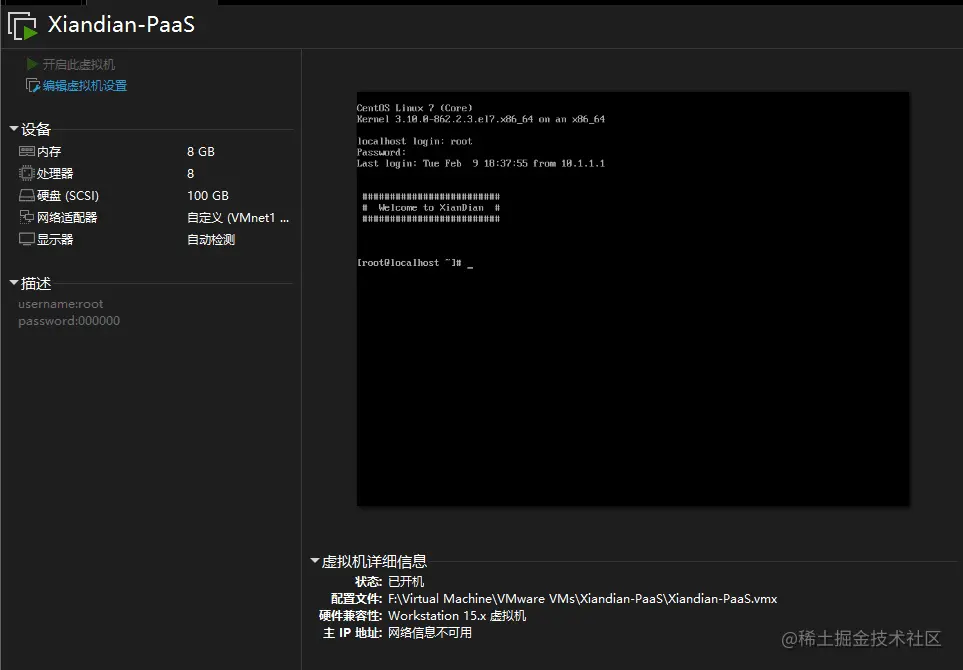Click the 网络信息不可用 IP address value
The image size is (963, 670).
pyautogui.click(x=430, y=633)
